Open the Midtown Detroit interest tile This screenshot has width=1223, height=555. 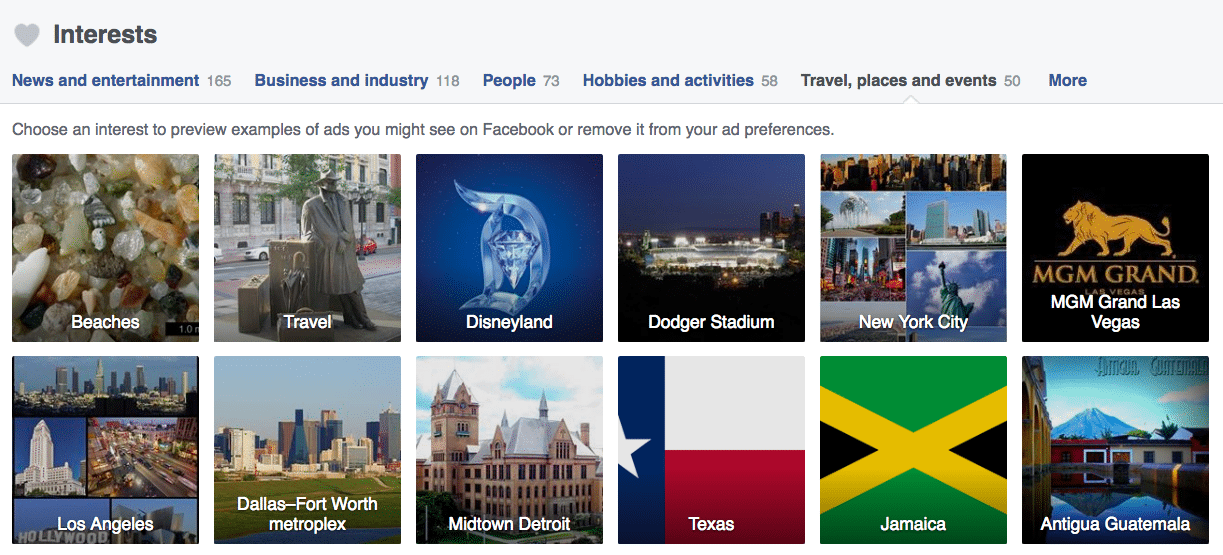click(509, 450)
